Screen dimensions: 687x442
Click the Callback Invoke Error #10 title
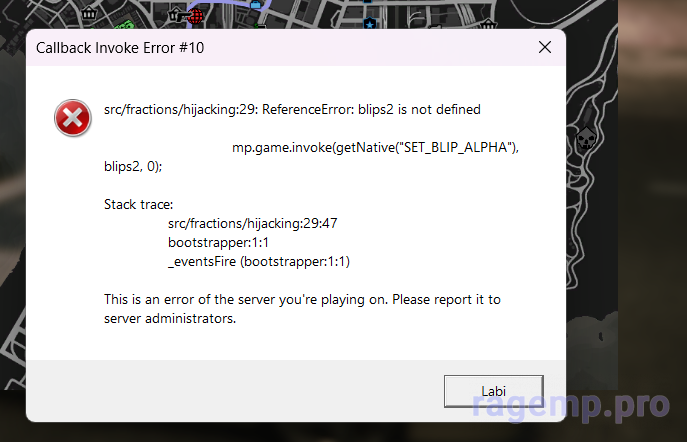tap(120, 48)
